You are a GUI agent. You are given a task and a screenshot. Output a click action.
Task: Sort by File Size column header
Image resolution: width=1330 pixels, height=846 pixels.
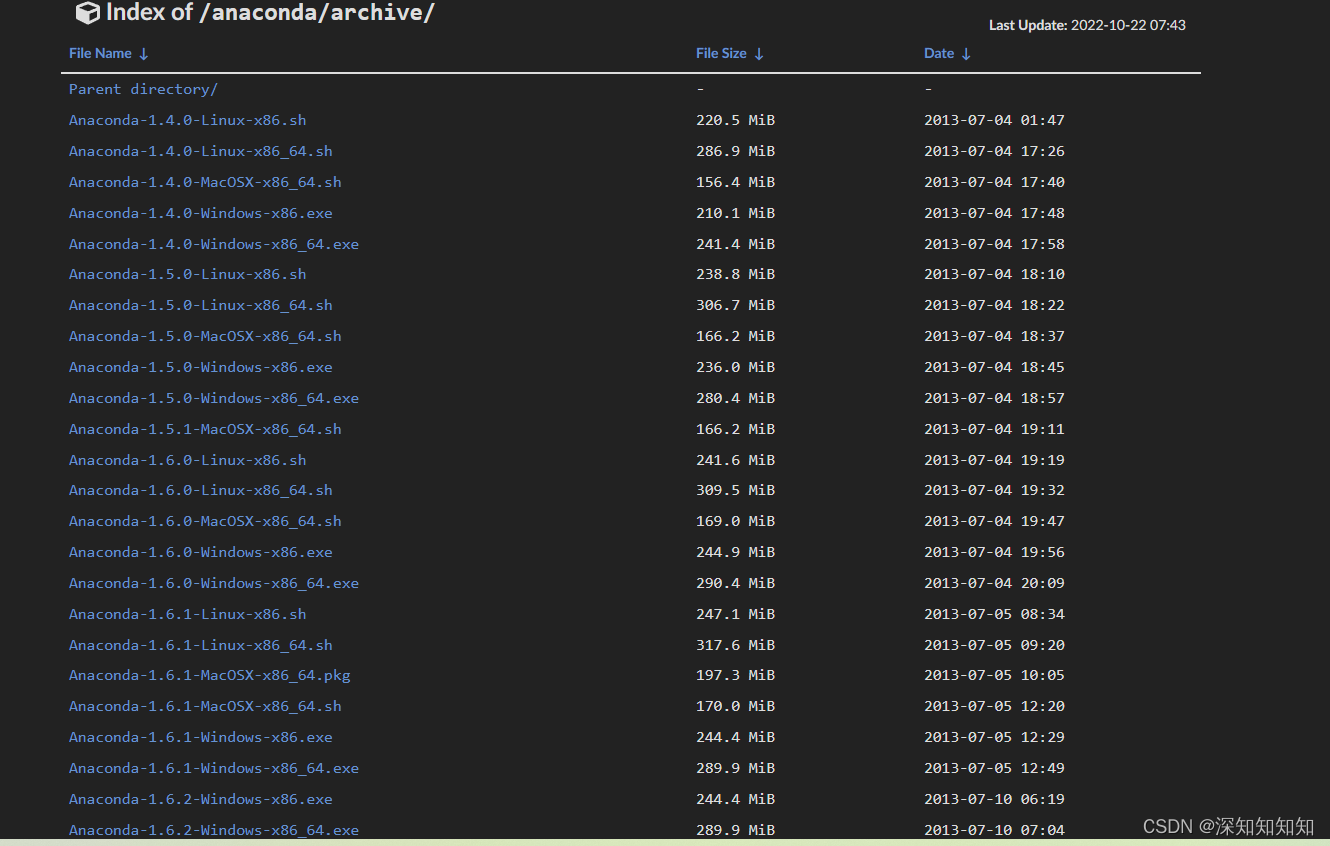730,54
